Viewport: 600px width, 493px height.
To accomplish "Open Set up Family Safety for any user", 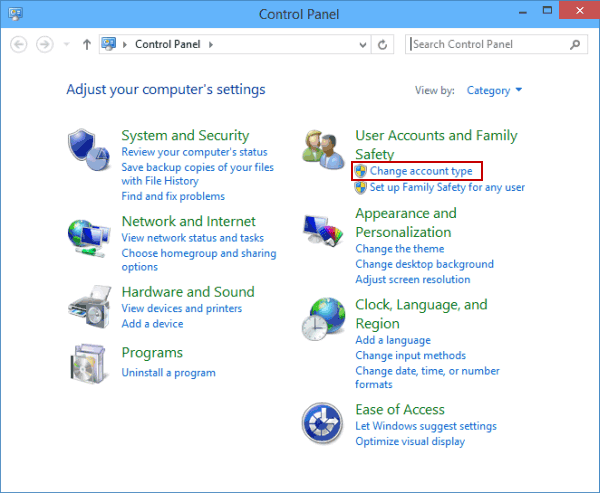I will pyautogui.click(x=447, y=188).
